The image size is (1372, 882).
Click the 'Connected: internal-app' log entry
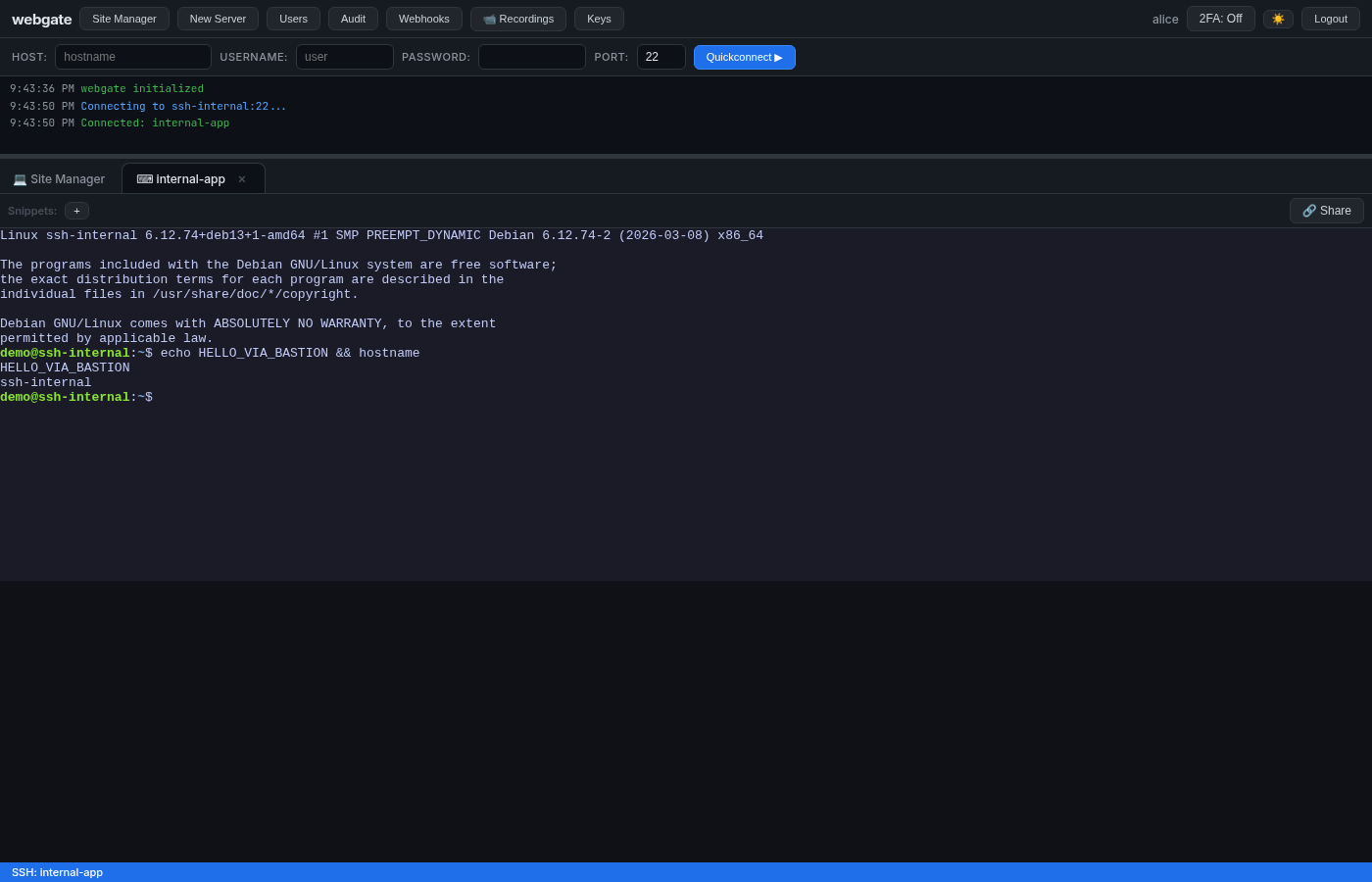point(155,123)
